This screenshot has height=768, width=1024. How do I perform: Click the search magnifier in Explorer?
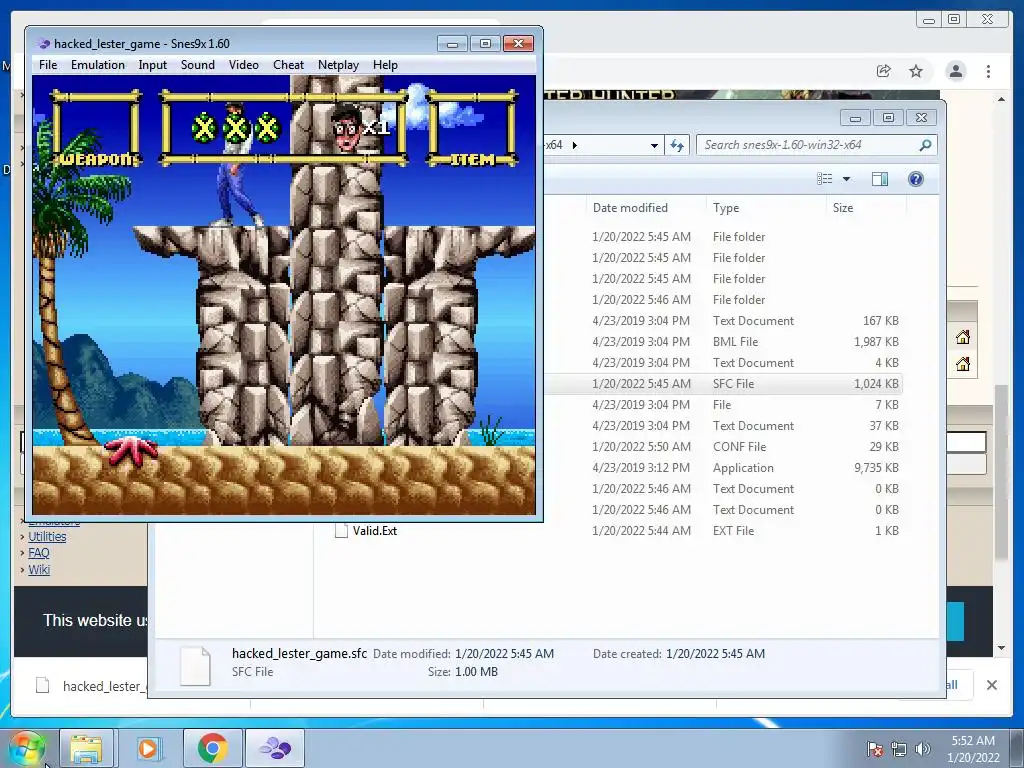(925, 145)
